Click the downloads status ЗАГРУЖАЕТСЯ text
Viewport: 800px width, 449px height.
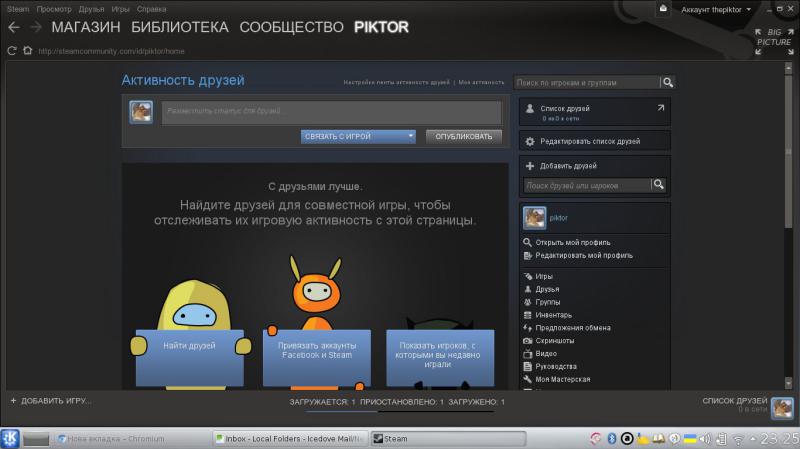pyautogui.click(x=322, y=402)
